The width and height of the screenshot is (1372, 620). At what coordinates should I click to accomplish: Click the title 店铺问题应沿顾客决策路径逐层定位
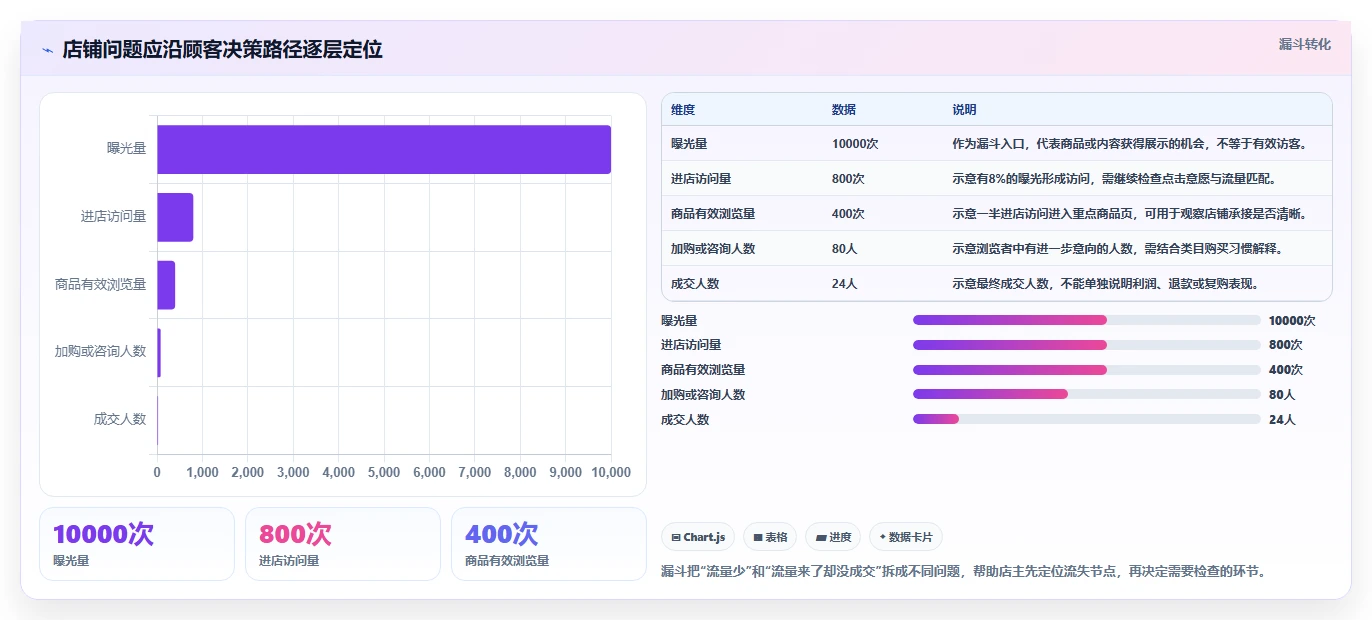pyautogui.click(x=222, y=50)
